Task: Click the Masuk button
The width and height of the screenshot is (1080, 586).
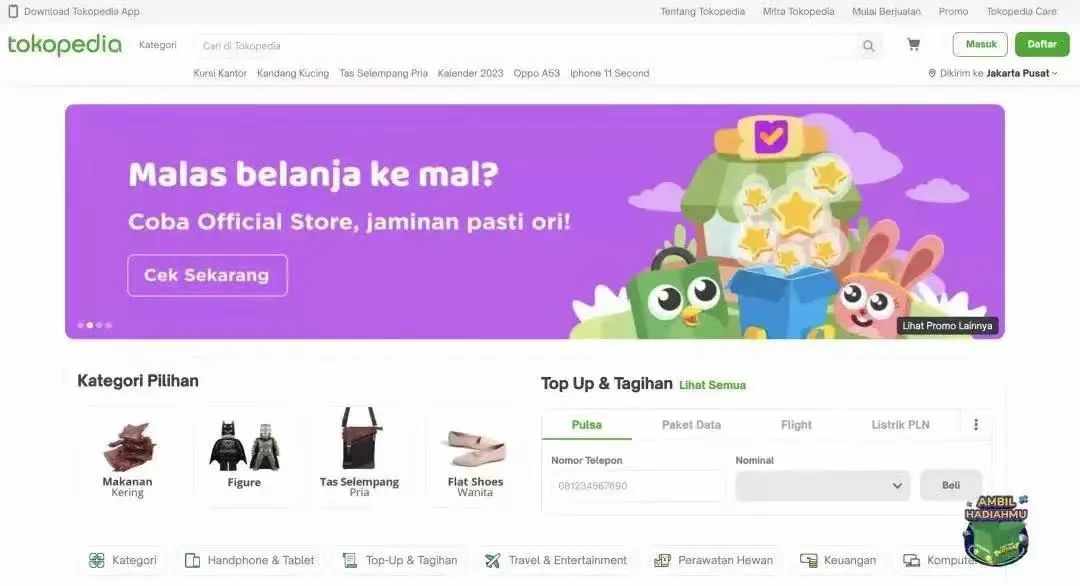Action: (x=980, y=44)
